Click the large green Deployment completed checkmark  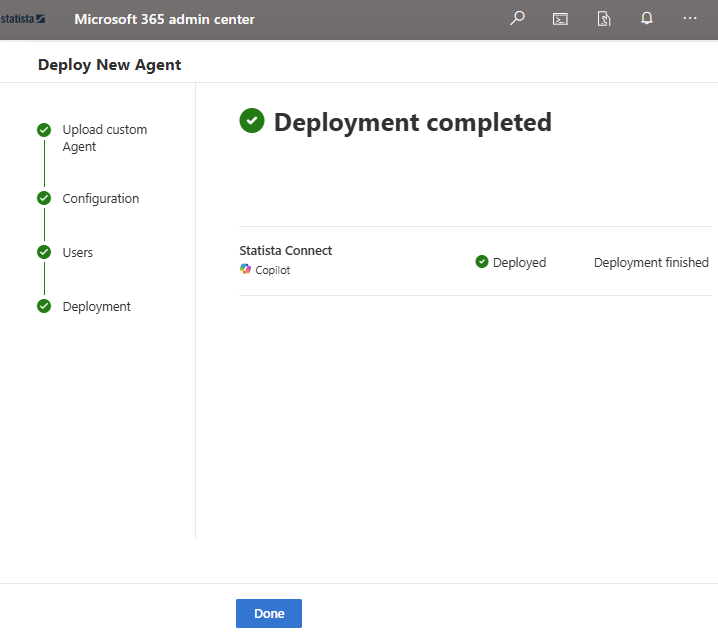(252, 121)
